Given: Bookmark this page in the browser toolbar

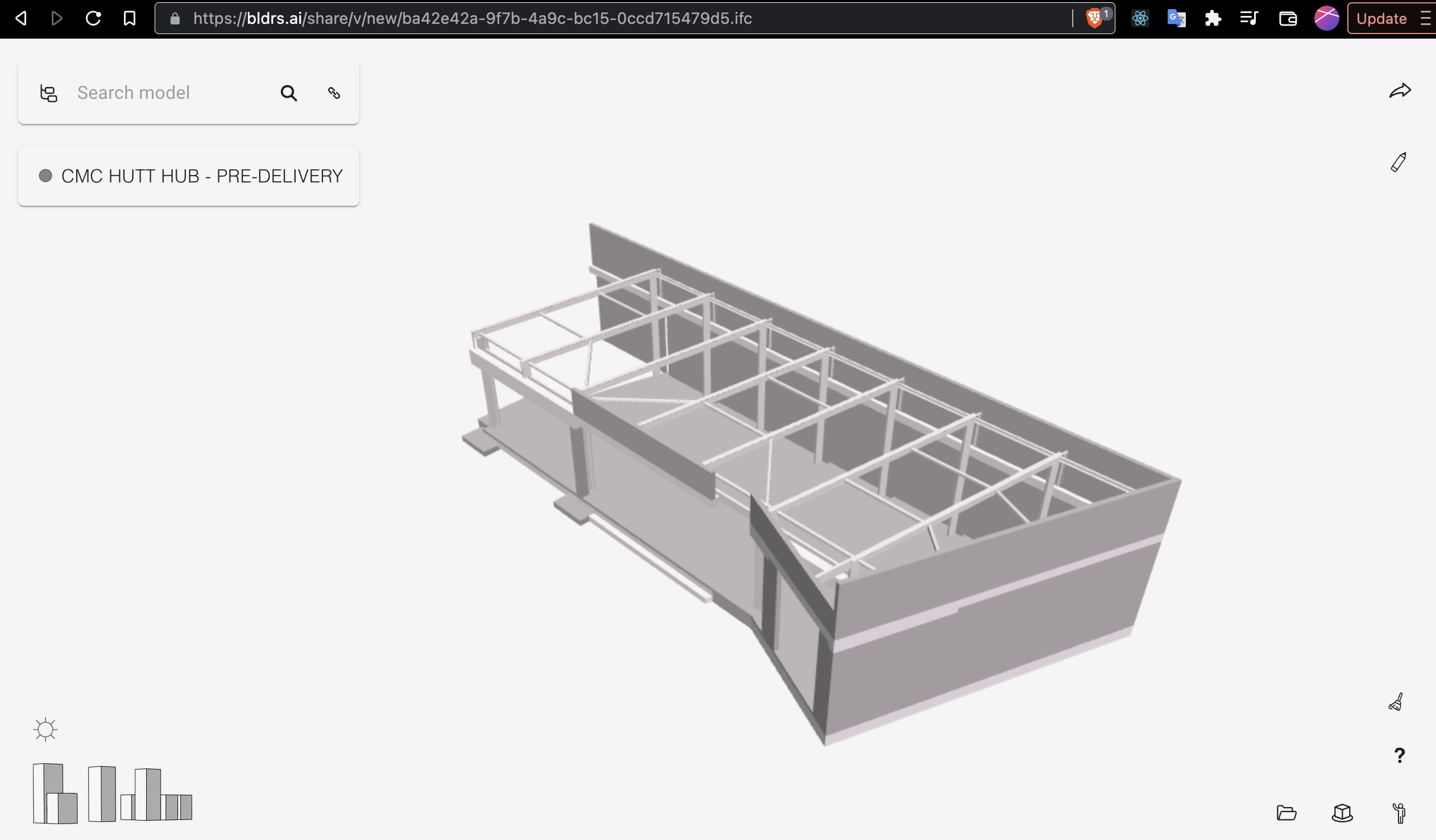Looking at the screenshot, I should pos(130,19).
